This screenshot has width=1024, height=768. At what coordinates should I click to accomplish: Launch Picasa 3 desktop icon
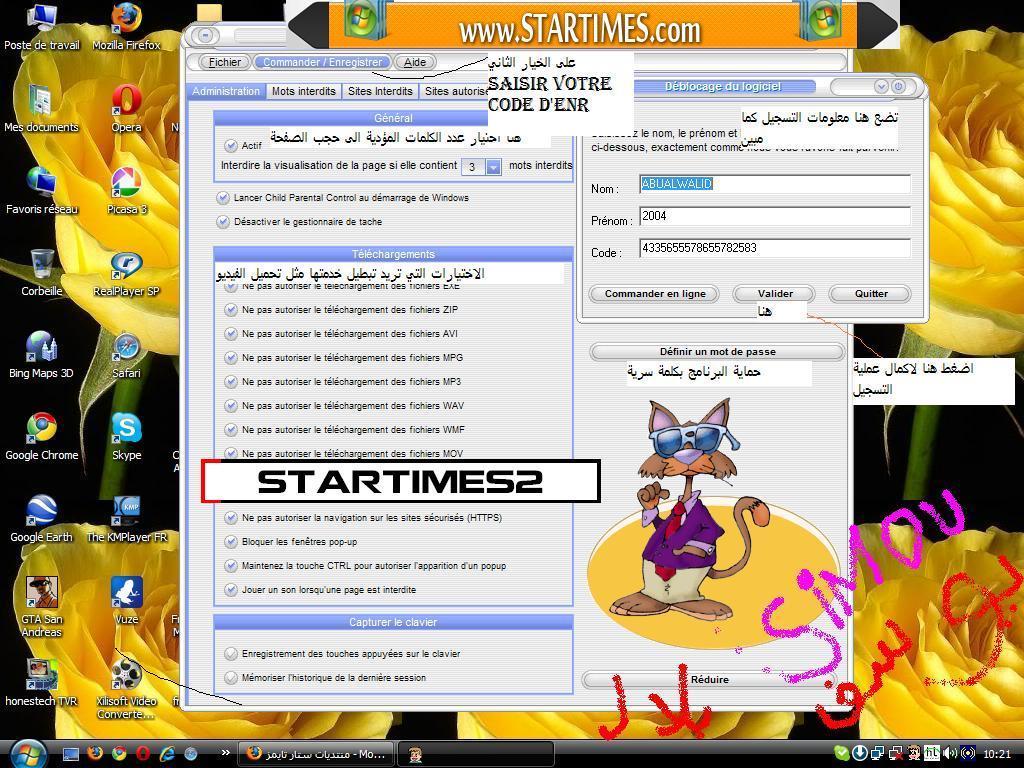[126, 190]
